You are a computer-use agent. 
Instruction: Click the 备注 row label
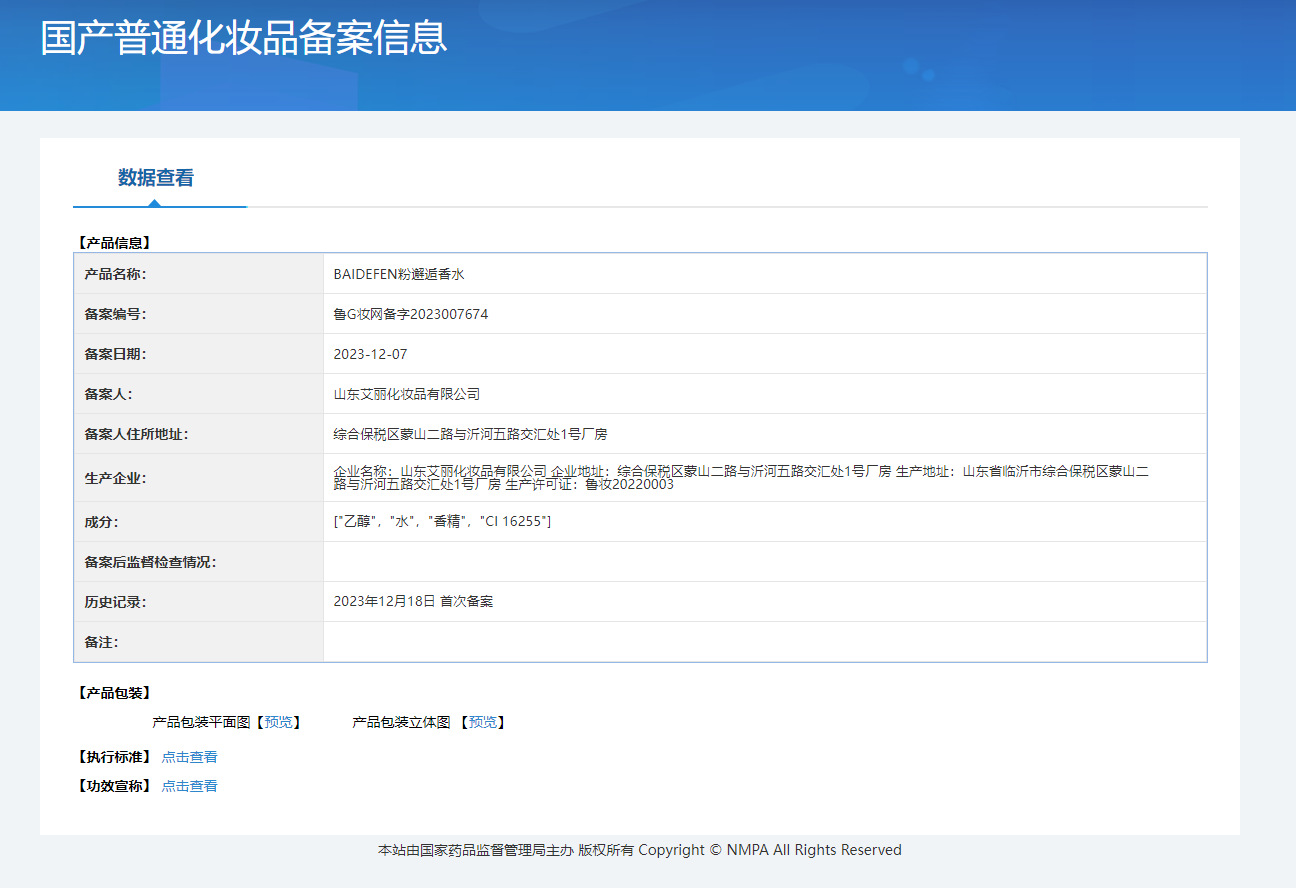102,642
